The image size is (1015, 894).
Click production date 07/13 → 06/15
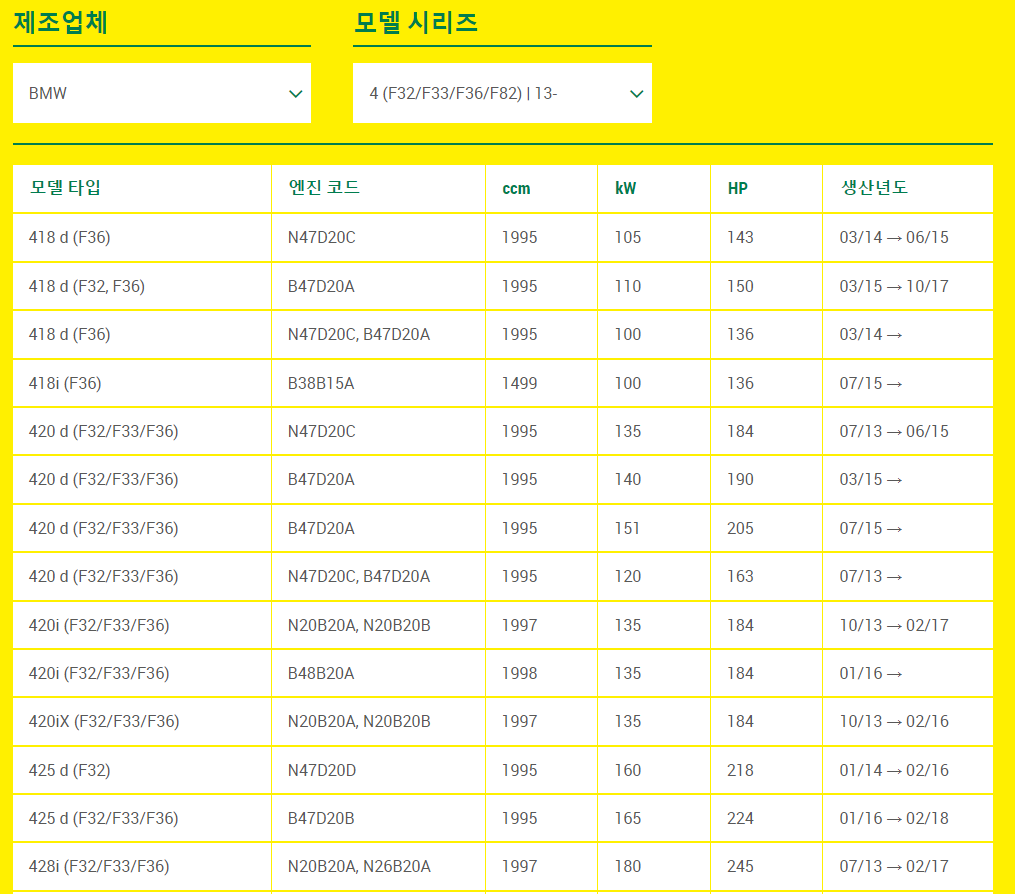[x=894, y=431]
